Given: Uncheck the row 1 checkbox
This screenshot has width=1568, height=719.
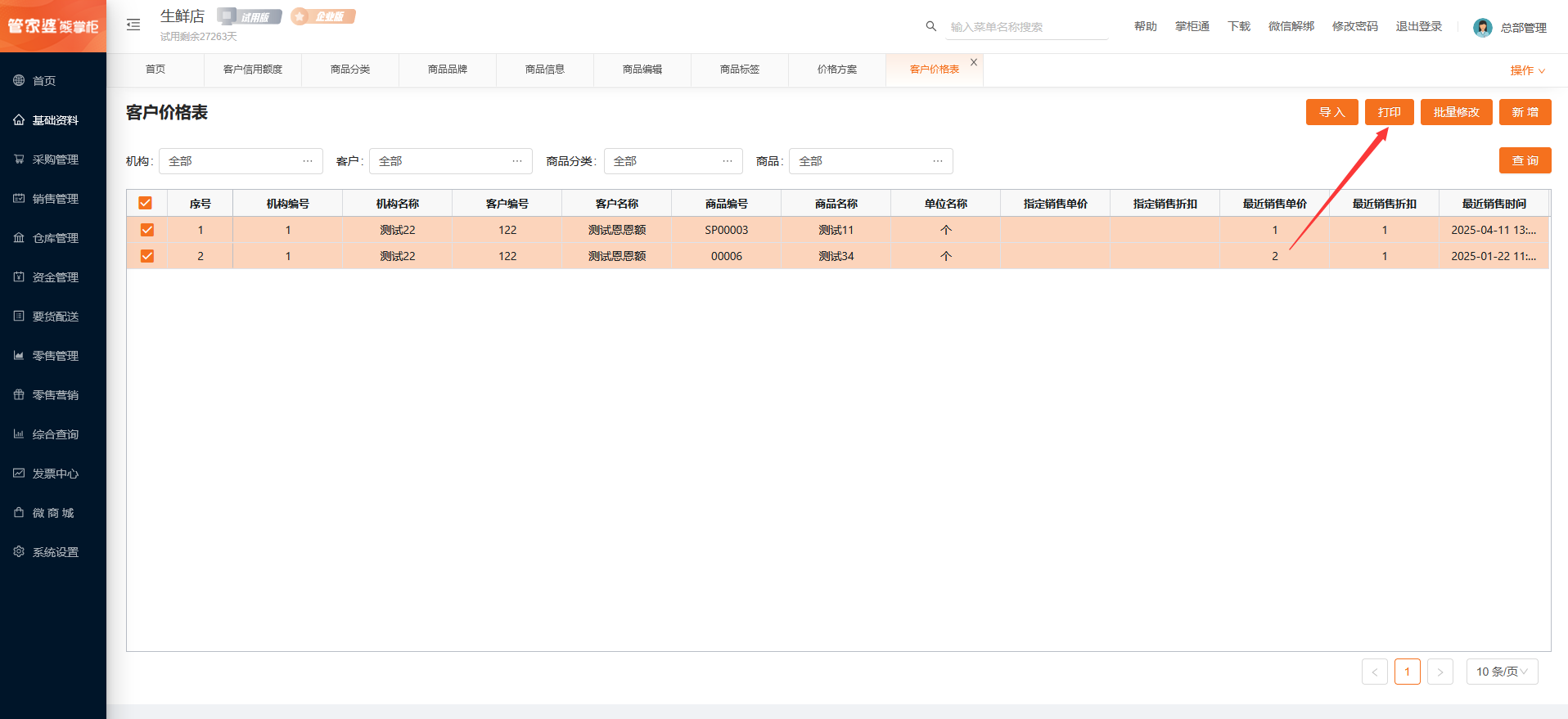Looking at the screenshot, I should coord(147,230).
